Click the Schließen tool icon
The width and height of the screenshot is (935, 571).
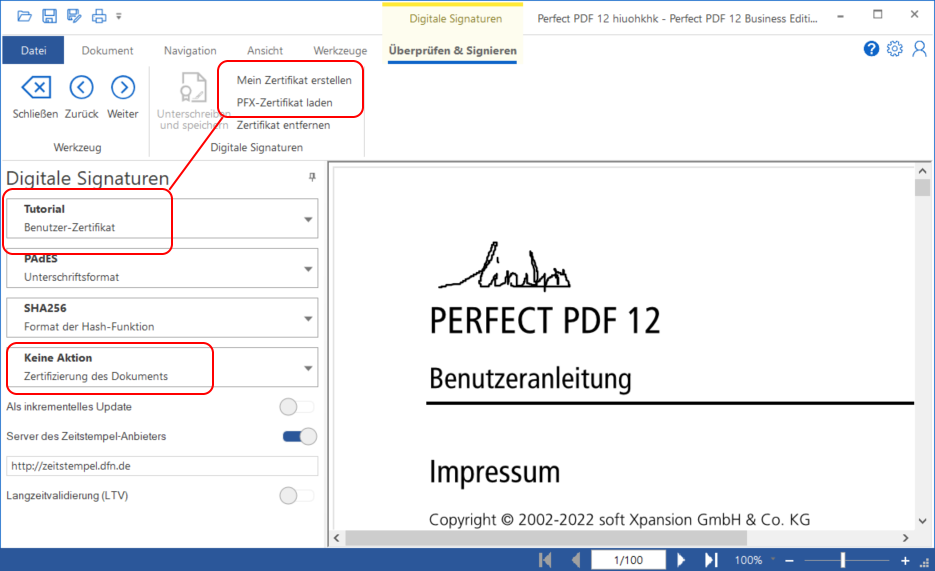(x=35, y=88)
